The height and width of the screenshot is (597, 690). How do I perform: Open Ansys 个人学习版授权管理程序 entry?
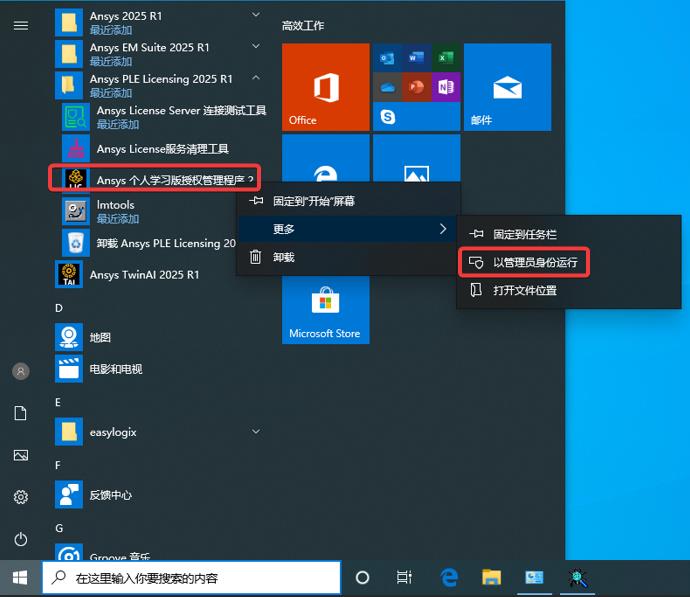pyautogui.click(x=154, y=179)
